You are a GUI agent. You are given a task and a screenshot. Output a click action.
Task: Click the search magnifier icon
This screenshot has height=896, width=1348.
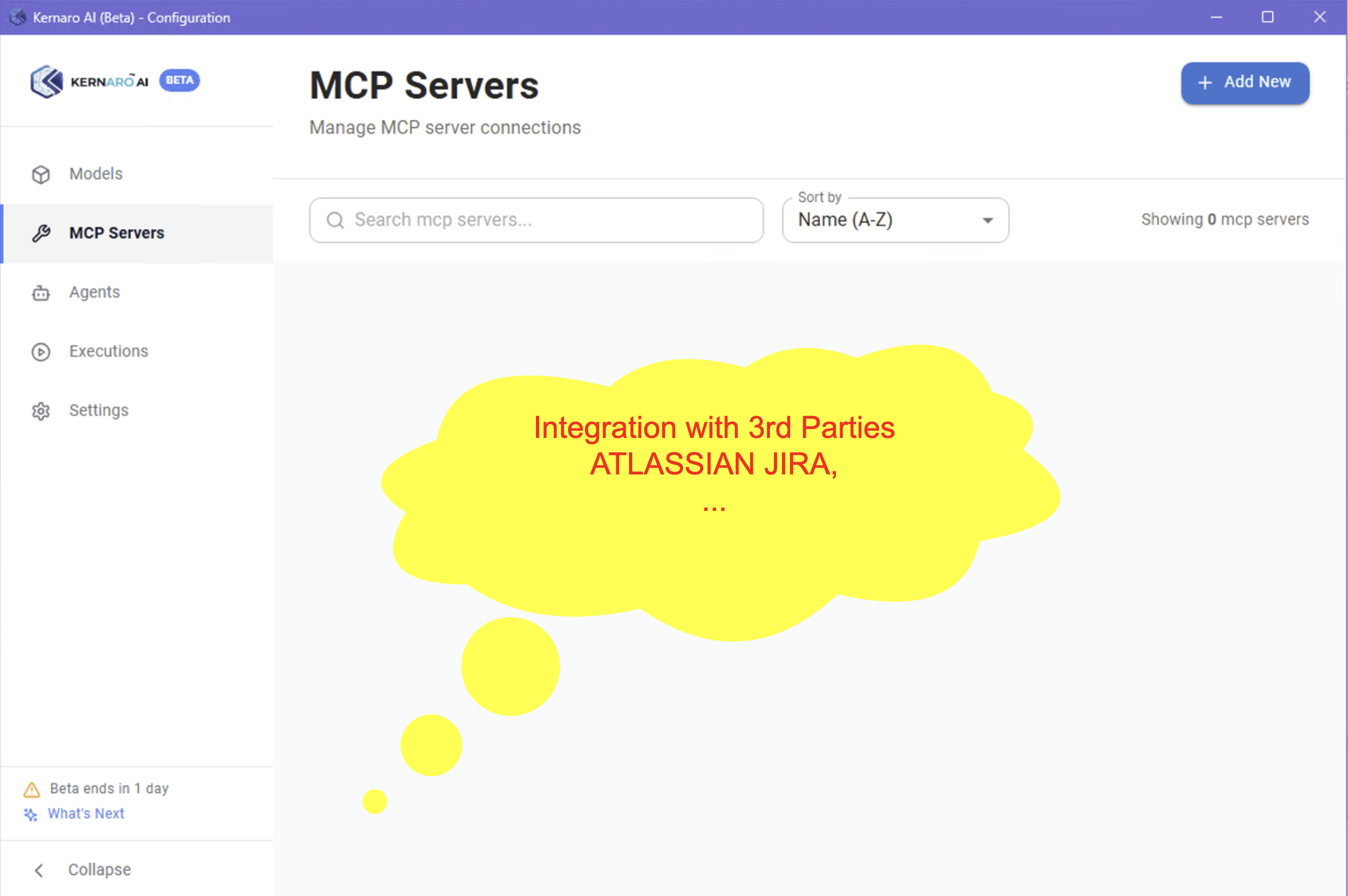[x=335, y=220]
